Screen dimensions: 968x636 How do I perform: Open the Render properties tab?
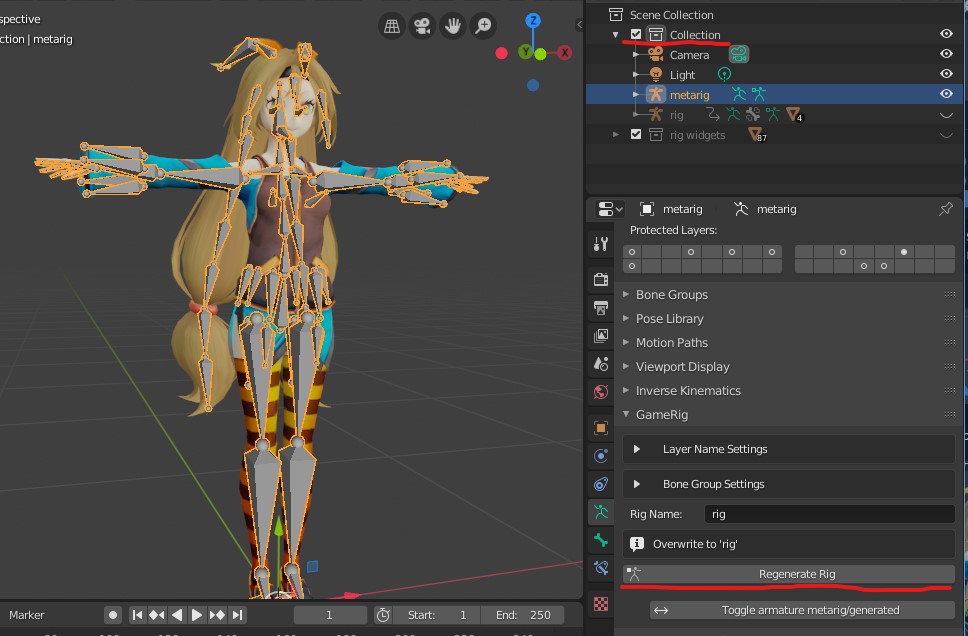coord(601,279)
